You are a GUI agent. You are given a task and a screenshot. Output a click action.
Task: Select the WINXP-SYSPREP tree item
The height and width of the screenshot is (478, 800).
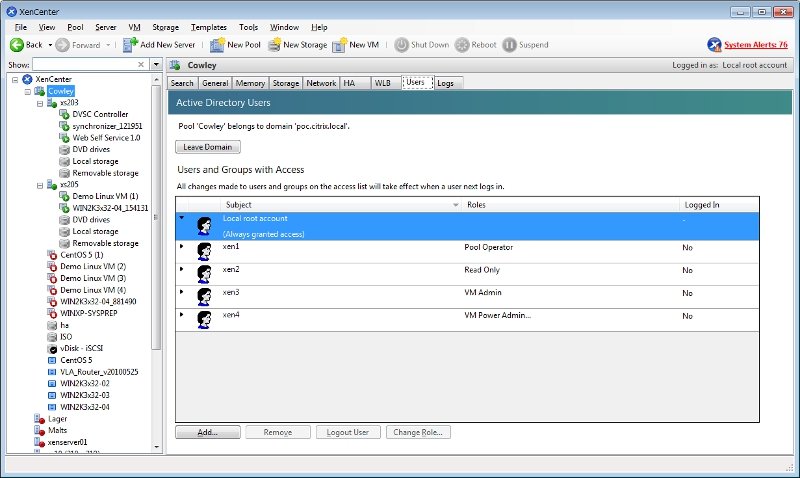pyautogui.click(x=89, y=313)
